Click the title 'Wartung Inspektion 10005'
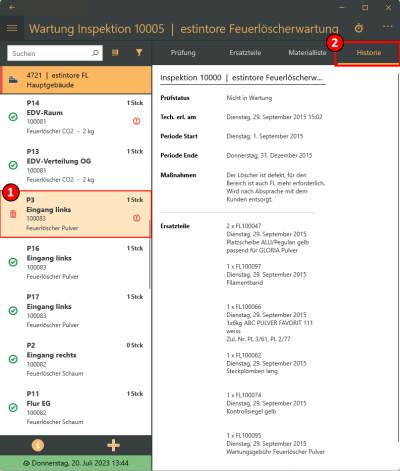The image size is (400, 471). tap(97, 29)
